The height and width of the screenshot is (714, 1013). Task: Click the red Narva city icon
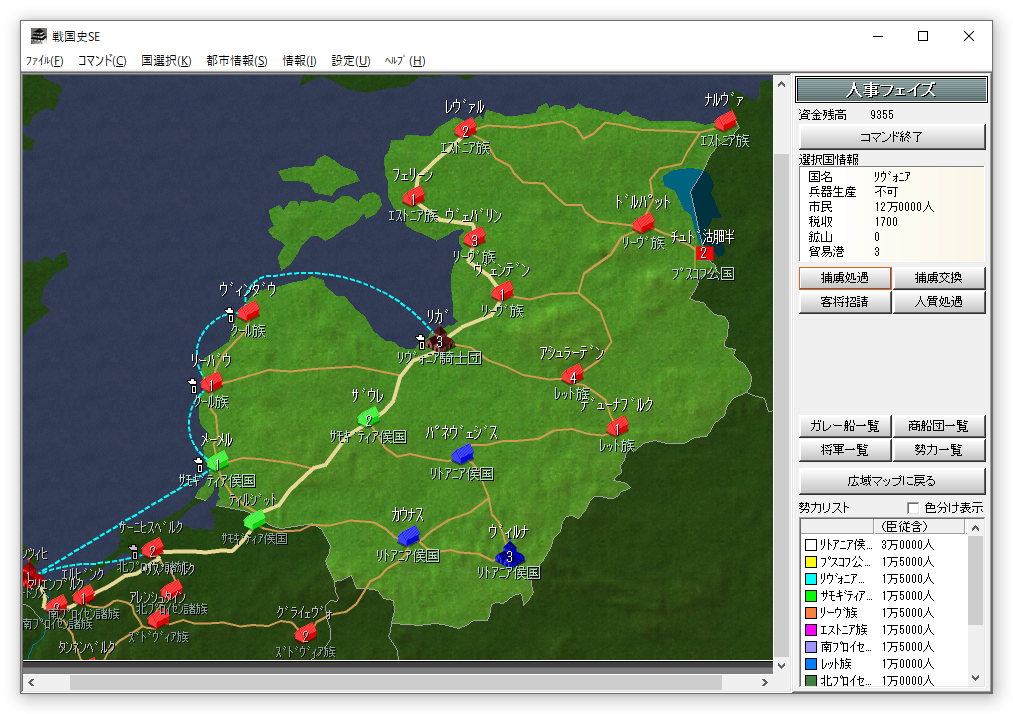(x=725, y=121)
